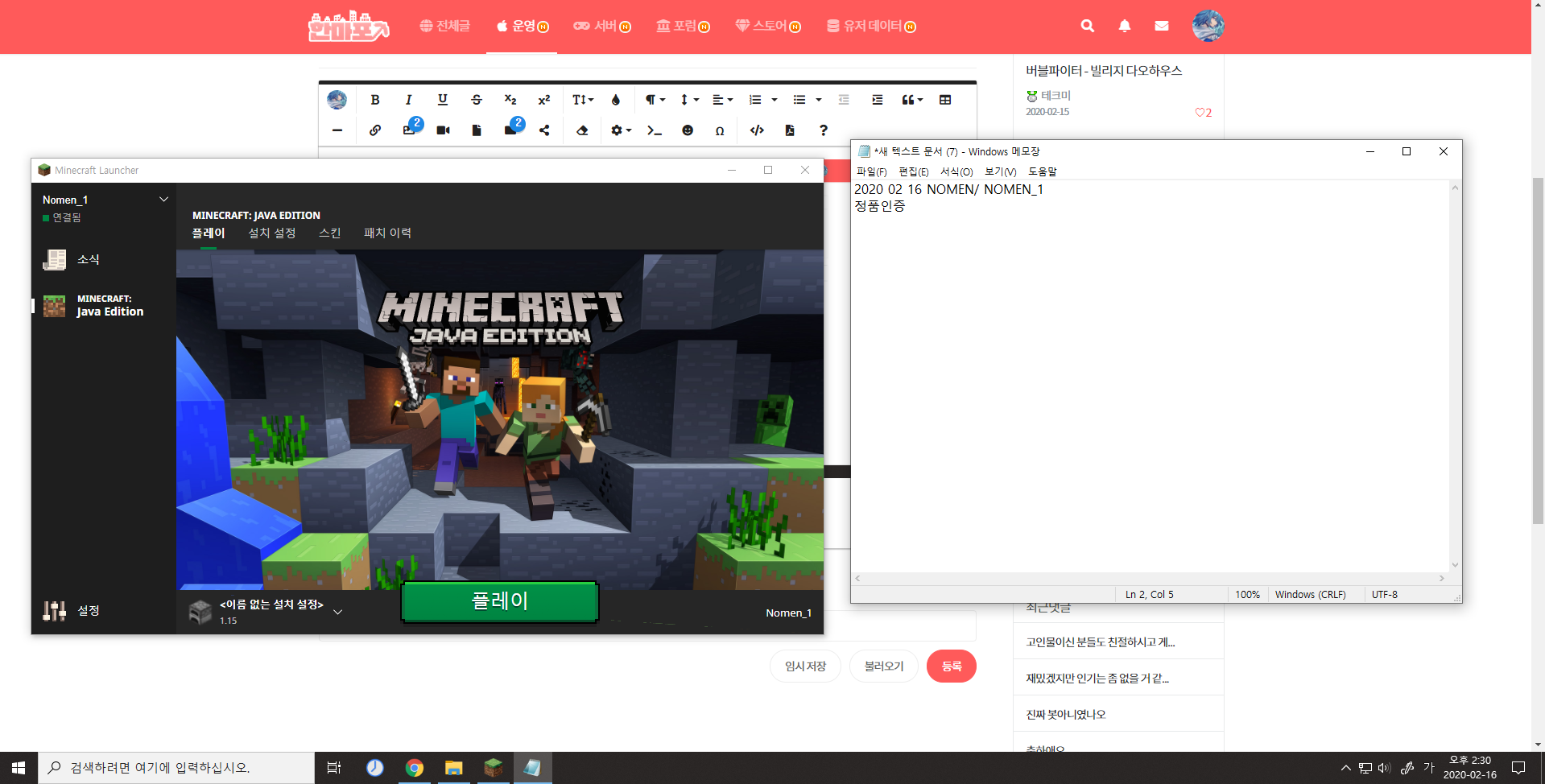Viewport: 1545px width, 784px height.
Task: Insert an ordered list
Action: [755, 100]
